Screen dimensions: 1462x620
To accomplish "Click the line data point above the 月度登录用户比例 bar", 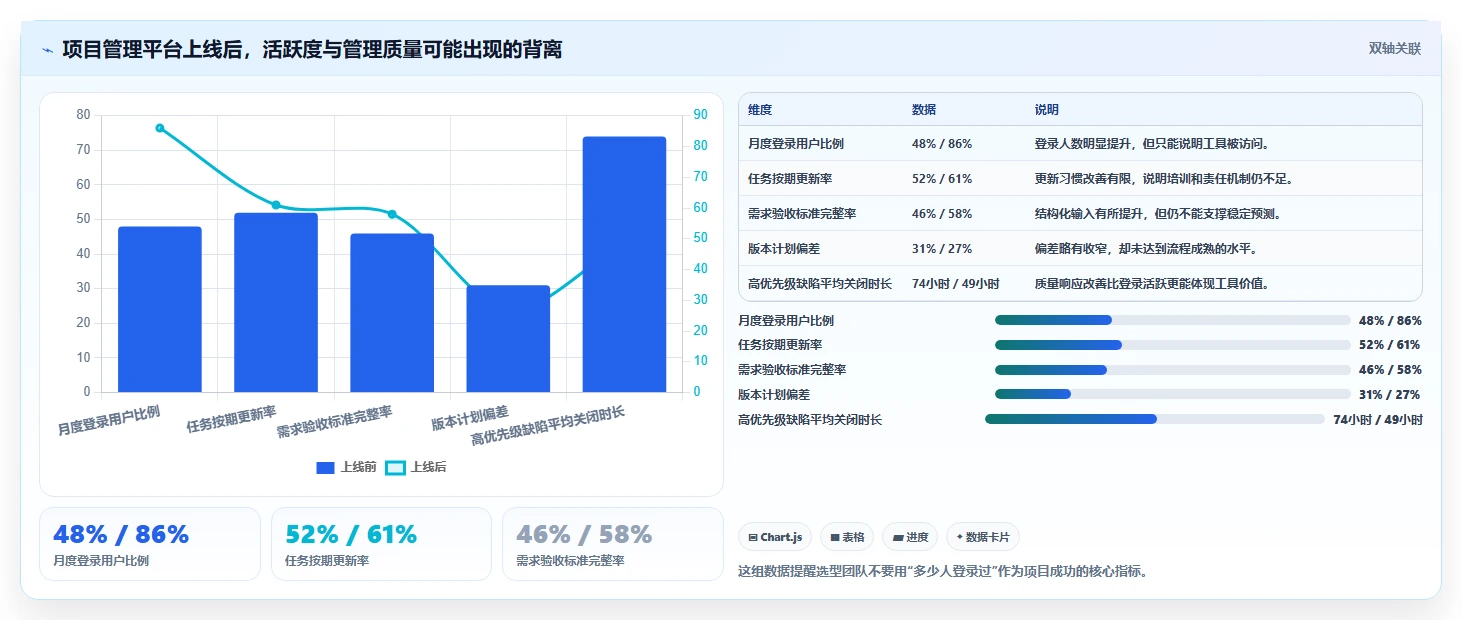I will 160,128.
